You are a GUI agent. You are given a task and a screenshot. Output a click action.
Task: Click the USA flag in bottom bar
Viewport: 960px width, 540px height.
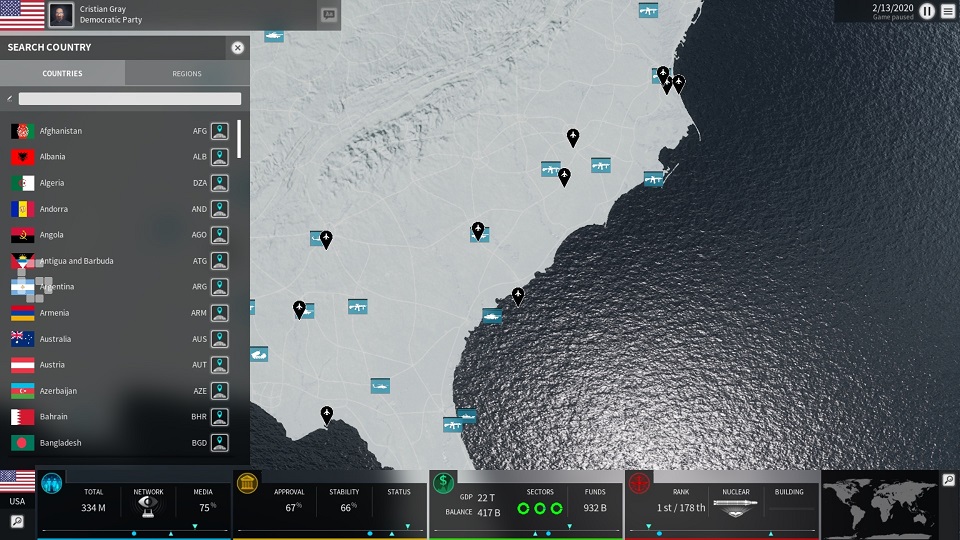coord(17,482)
